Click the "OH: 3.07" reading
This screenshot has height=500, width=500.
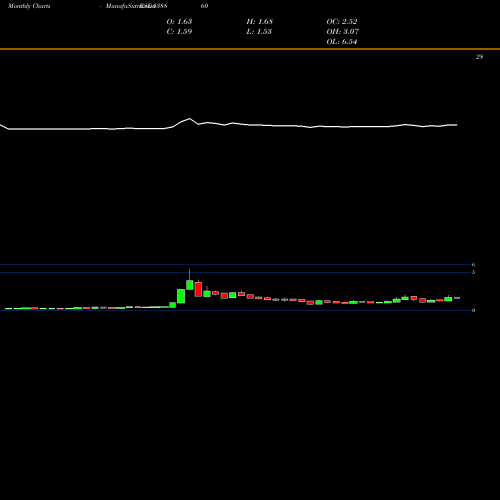[343, 32]
